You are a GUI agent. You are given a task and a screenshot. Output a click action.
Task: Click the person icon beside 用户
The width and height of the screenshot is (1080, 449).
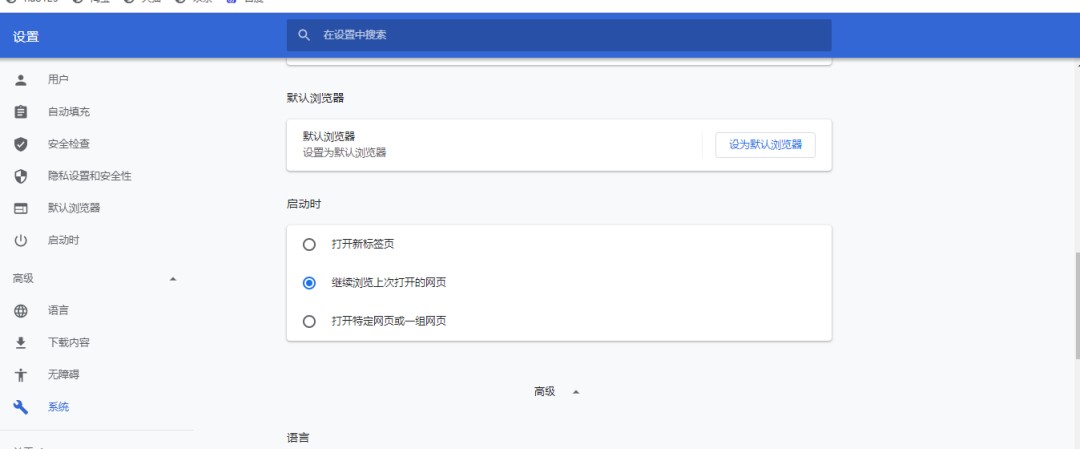(20, 80)
